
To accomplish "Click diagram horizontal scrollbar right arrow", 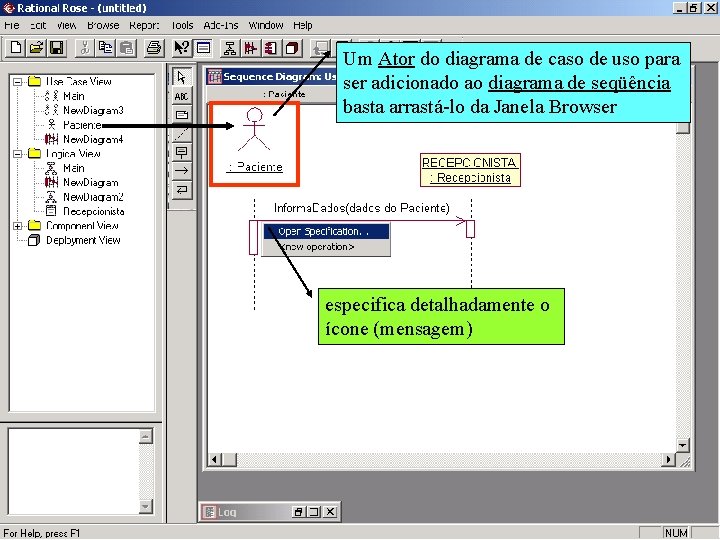I will click(669, 459).
